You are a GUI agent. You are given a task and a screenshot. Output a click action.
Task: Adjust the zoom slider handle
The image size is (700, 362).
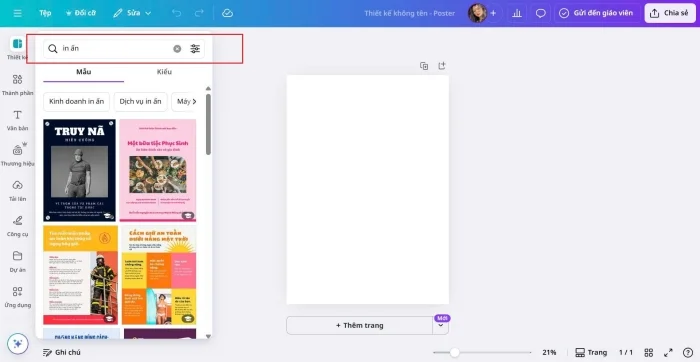tap(454, 353)
